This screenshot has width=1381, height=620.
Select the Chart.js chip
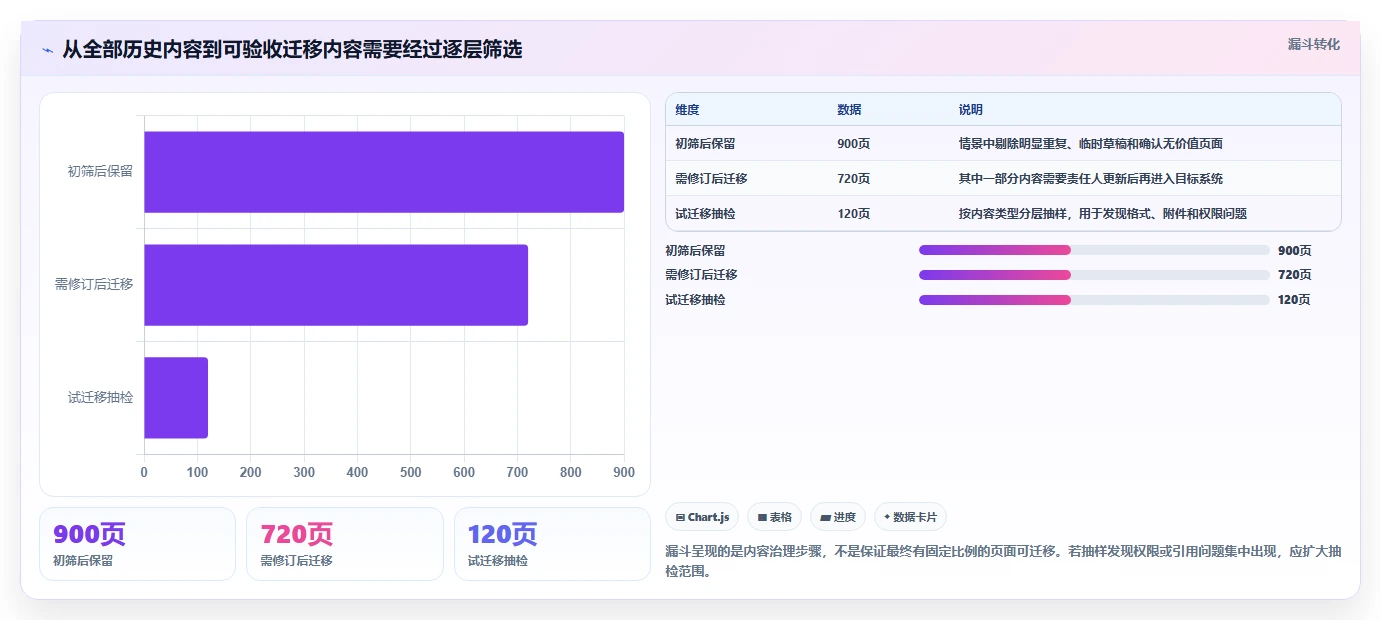tap(702, 517)
